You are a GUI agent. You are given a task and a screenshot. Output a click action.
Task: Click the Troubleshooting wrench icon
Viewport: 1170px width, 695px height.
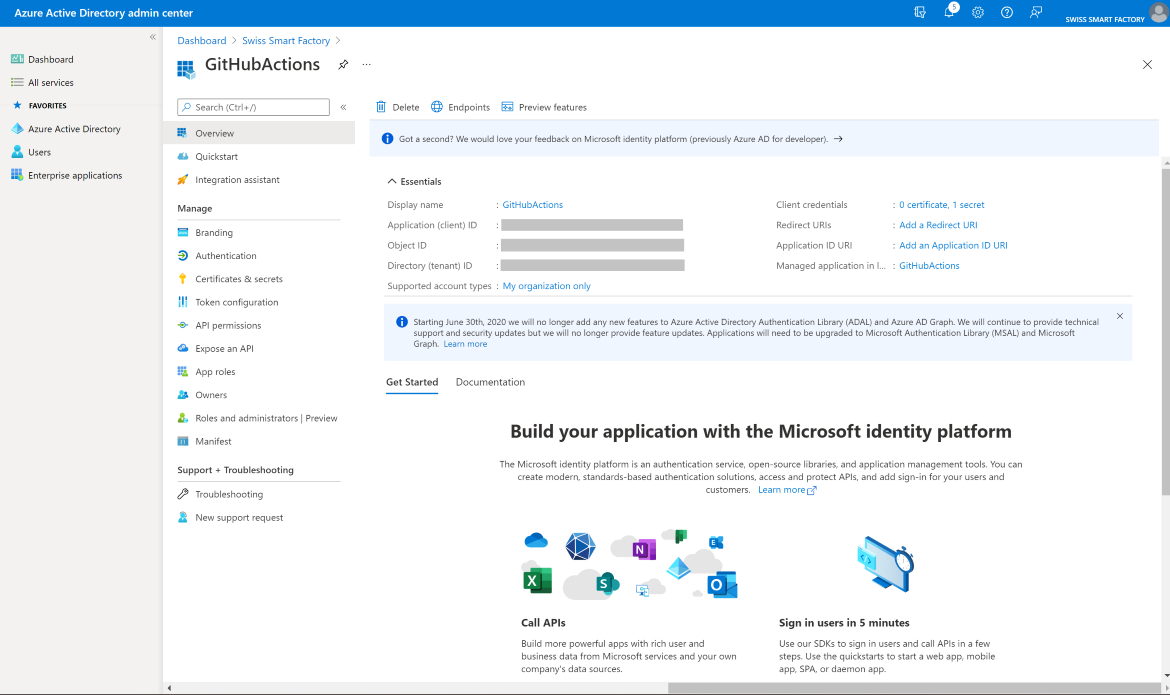[x=183, y=493]
